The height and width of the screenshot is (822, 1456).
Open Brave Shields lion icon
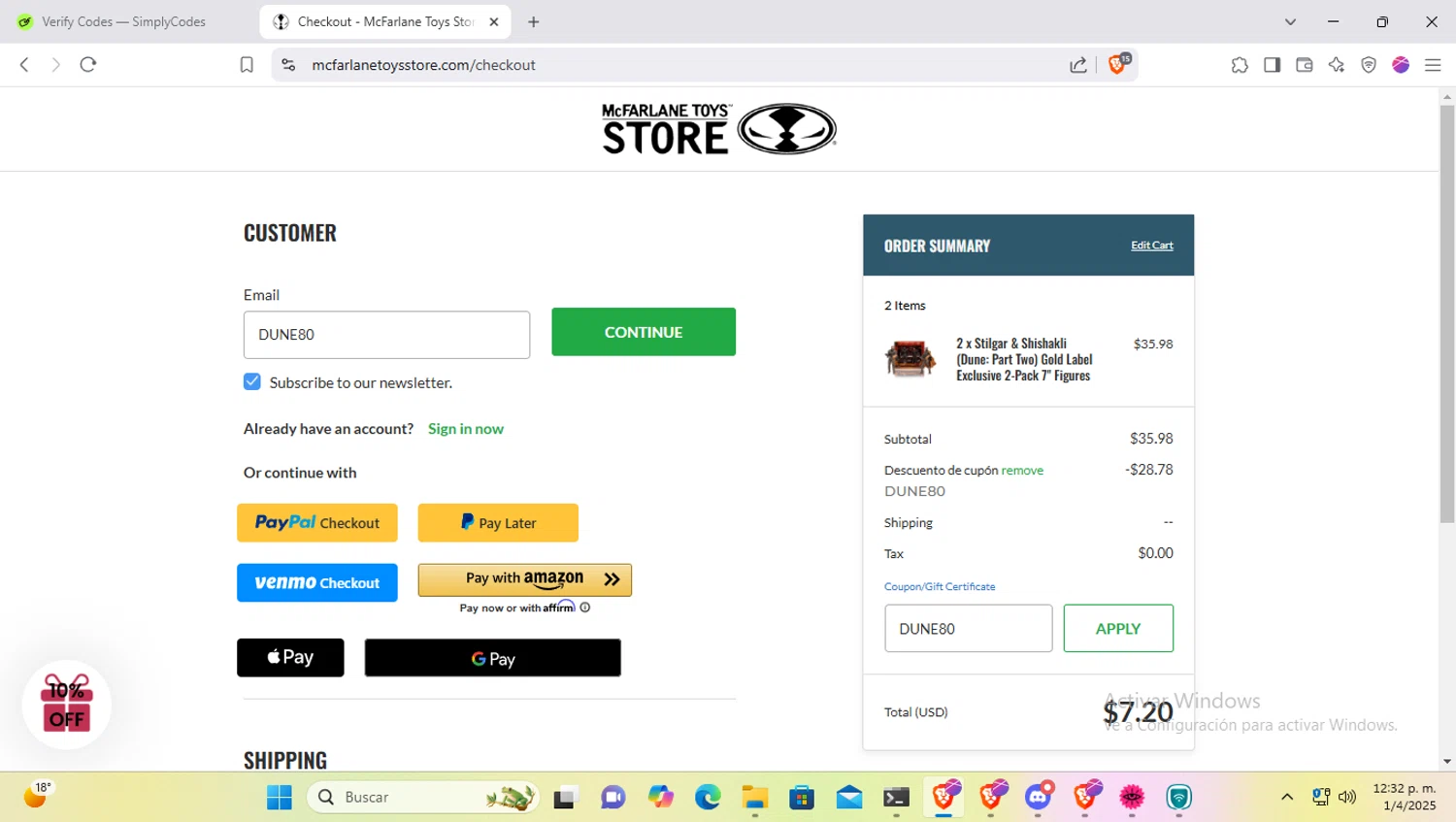(x=1117, y=64)
